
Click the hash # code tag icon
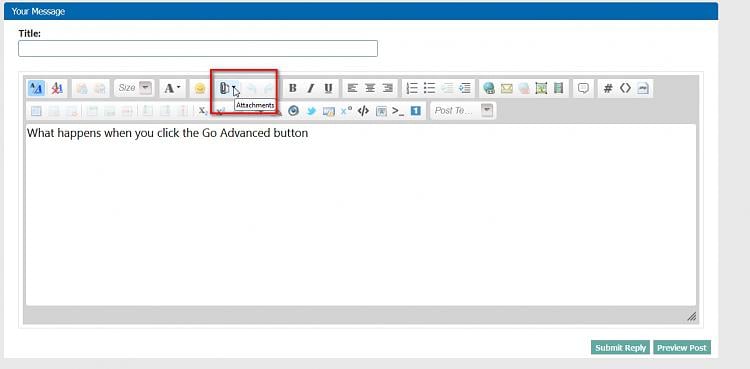tap(608, 88)
